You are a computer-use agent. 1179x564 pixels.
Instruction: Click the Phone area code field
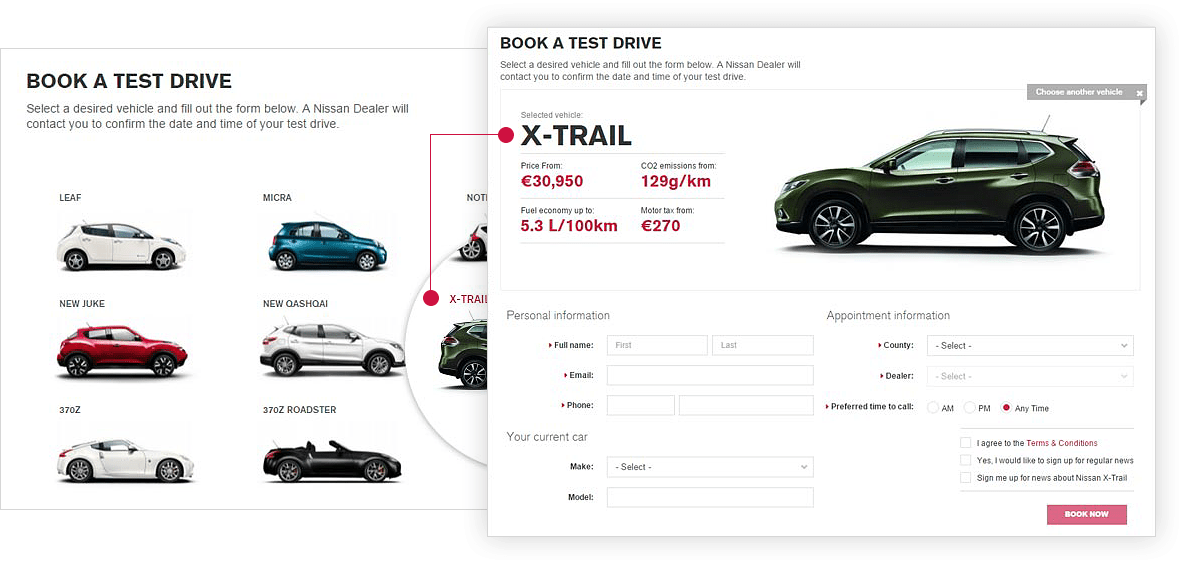641,405
